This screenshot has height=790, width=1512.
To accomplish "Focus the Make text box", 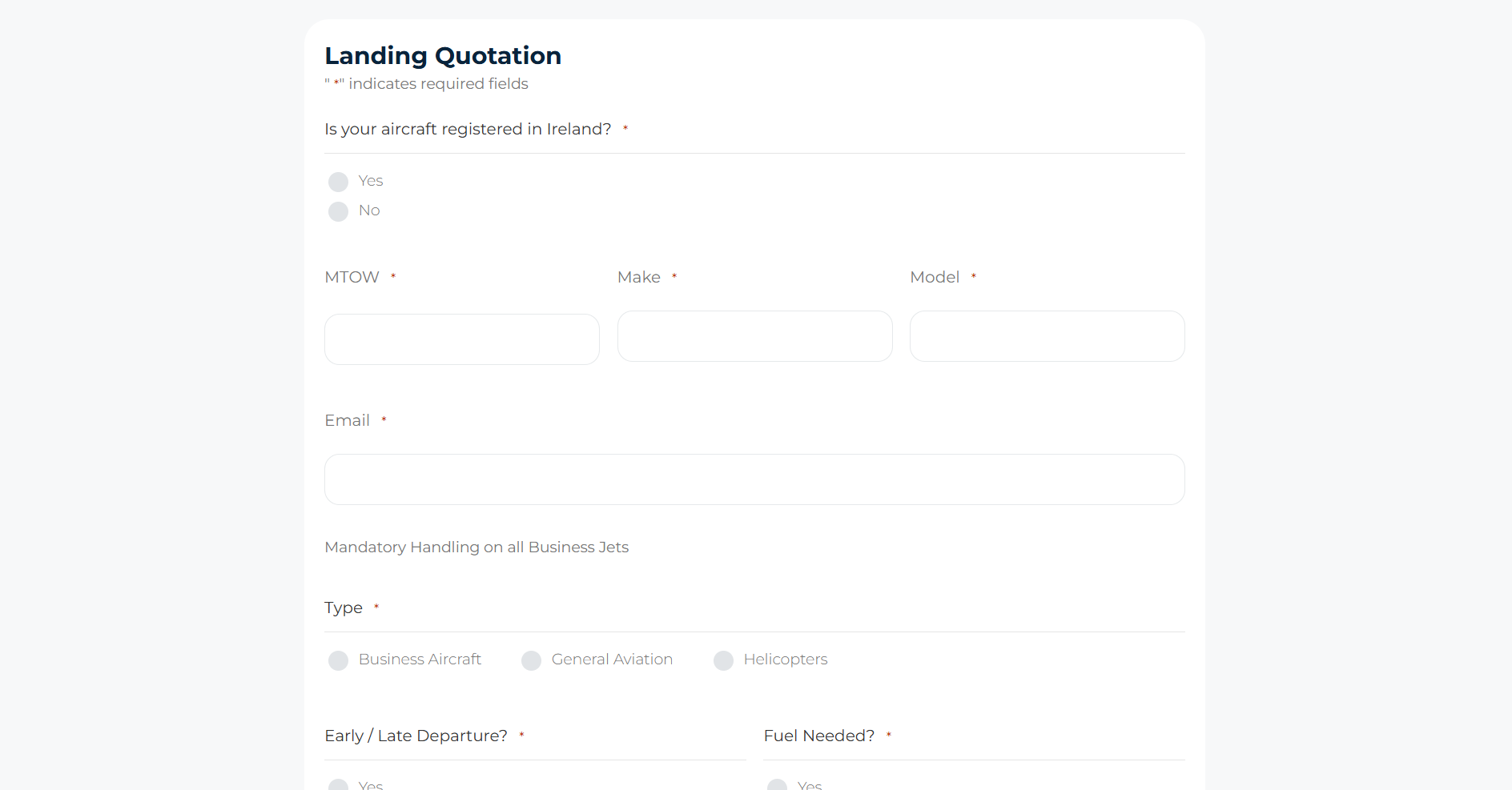I will point(754,336).
